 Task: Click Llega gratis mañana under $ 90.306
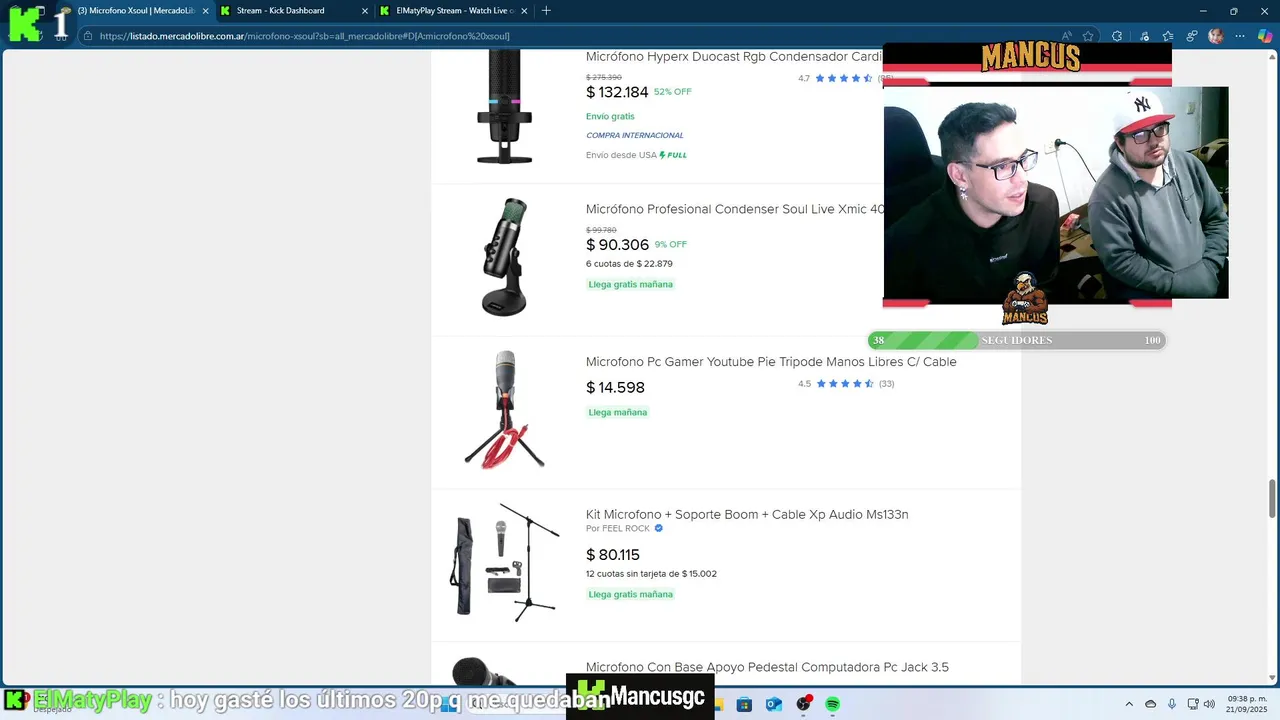click(631, 284)
